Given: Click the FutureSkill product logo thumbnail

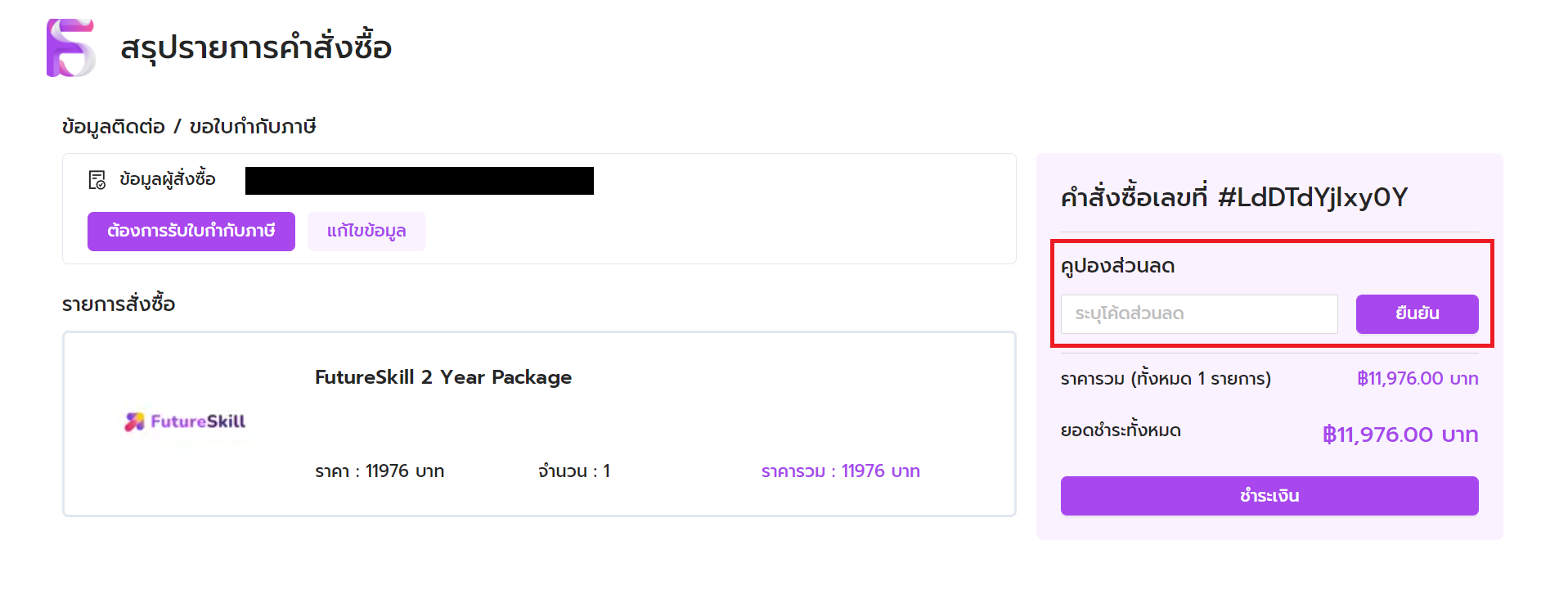Looking at the screenshot, I should point(185,421).
